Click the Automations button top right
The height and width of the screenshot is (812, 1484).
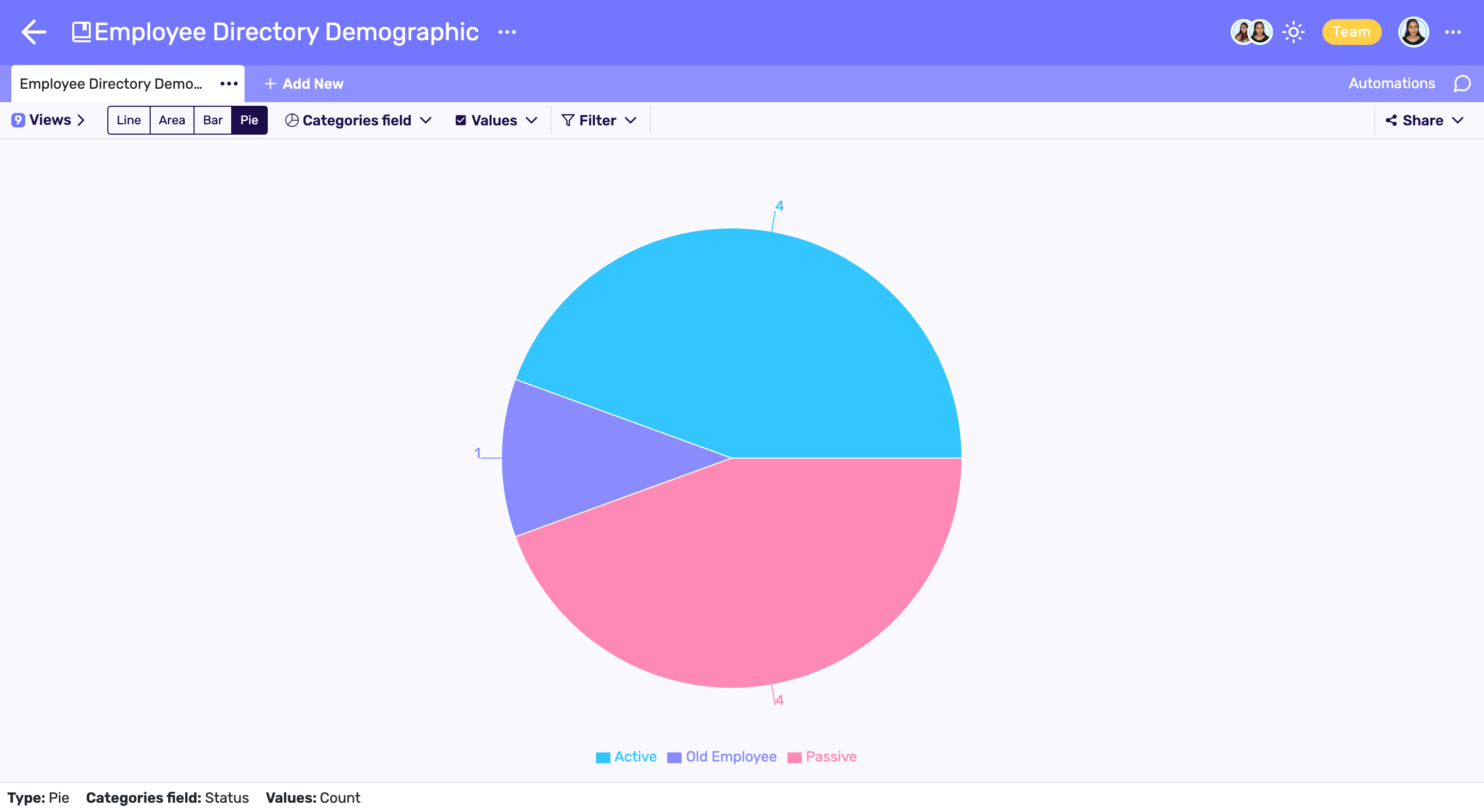pos(1392,83)
